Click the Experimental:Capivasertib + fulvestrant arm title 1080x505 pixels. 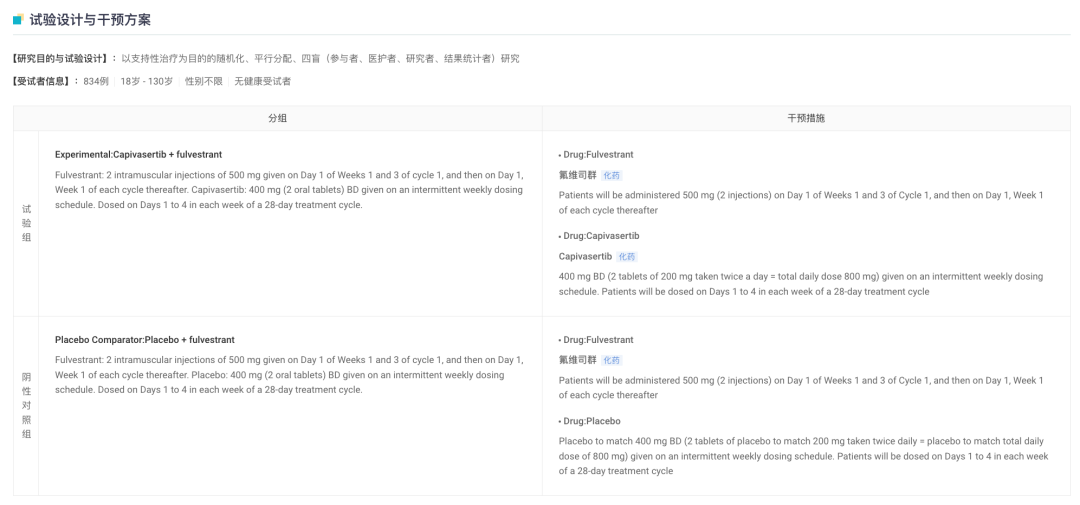click(138, 155)
